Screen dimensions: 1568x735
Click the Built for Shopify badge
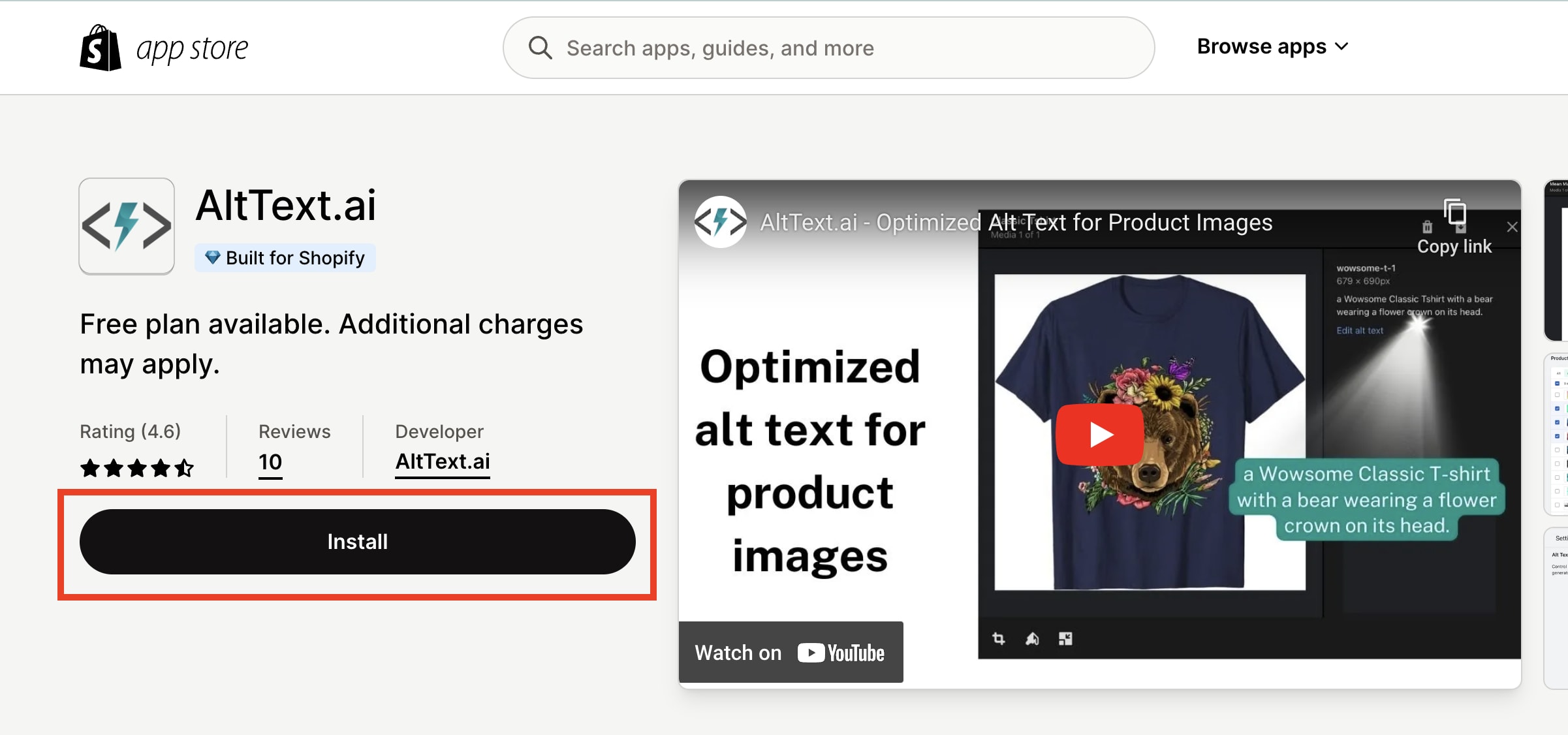[285, 258]
